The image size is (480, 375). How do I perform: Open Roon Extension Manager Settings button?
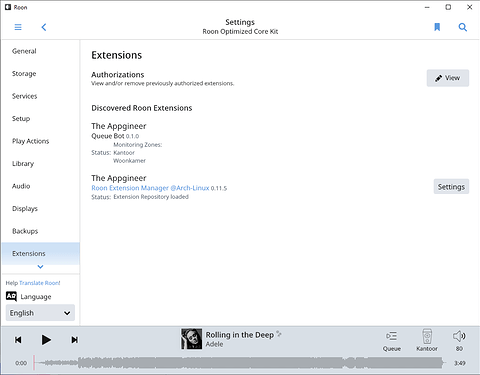[451, 187]
